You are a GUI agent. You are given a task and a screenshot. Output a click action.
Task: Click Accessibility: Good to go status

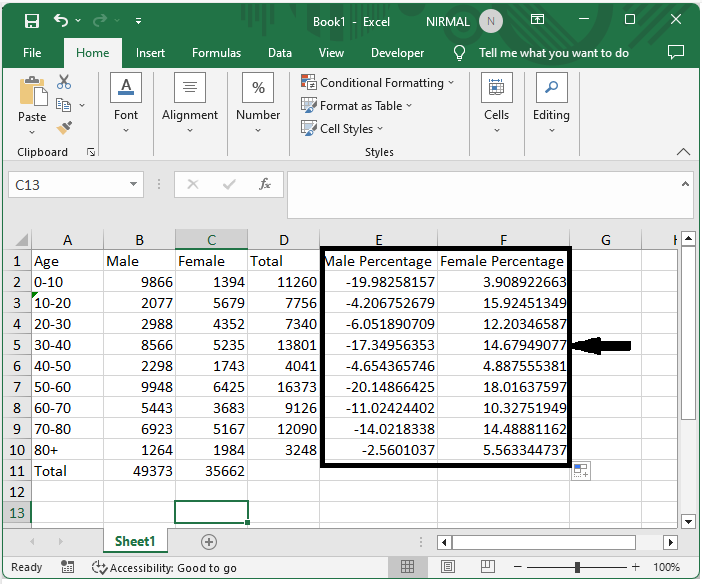pyautogui.click(x=164, y=567)
